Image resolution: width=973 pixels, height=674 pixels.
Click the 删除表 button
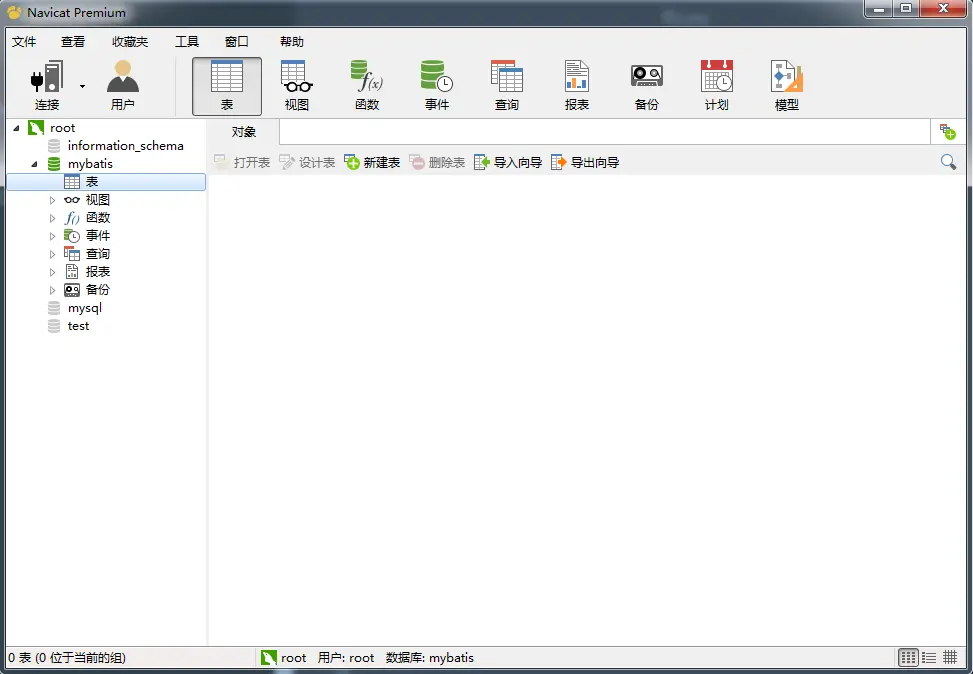click(x=437, y=163)
